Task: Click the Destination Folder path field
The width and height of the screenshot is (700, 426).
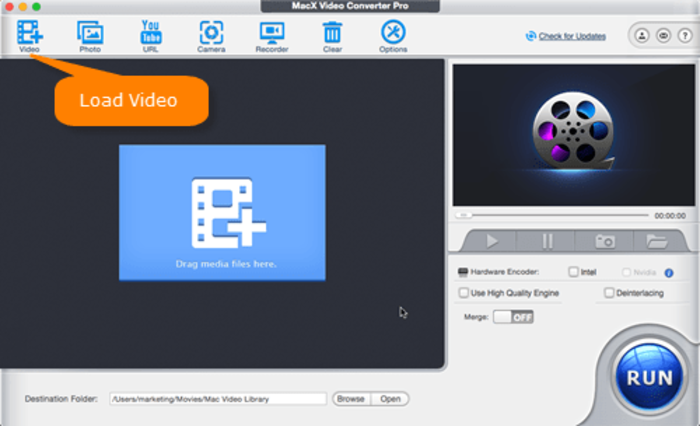Action: point(218,399)
